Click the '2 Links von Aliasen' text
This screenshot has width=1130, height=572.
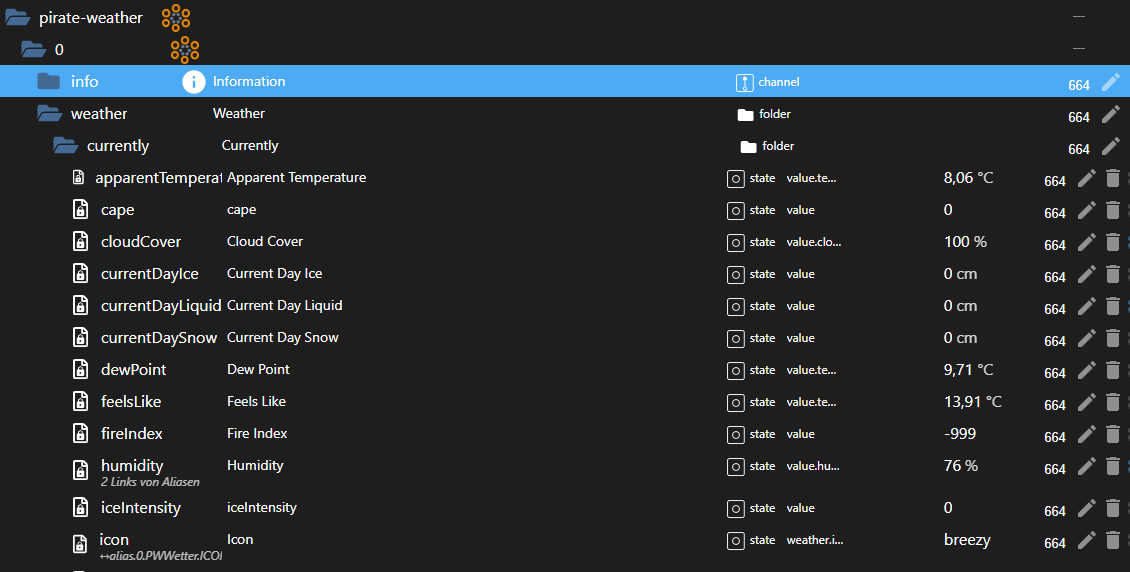(150, 482)
